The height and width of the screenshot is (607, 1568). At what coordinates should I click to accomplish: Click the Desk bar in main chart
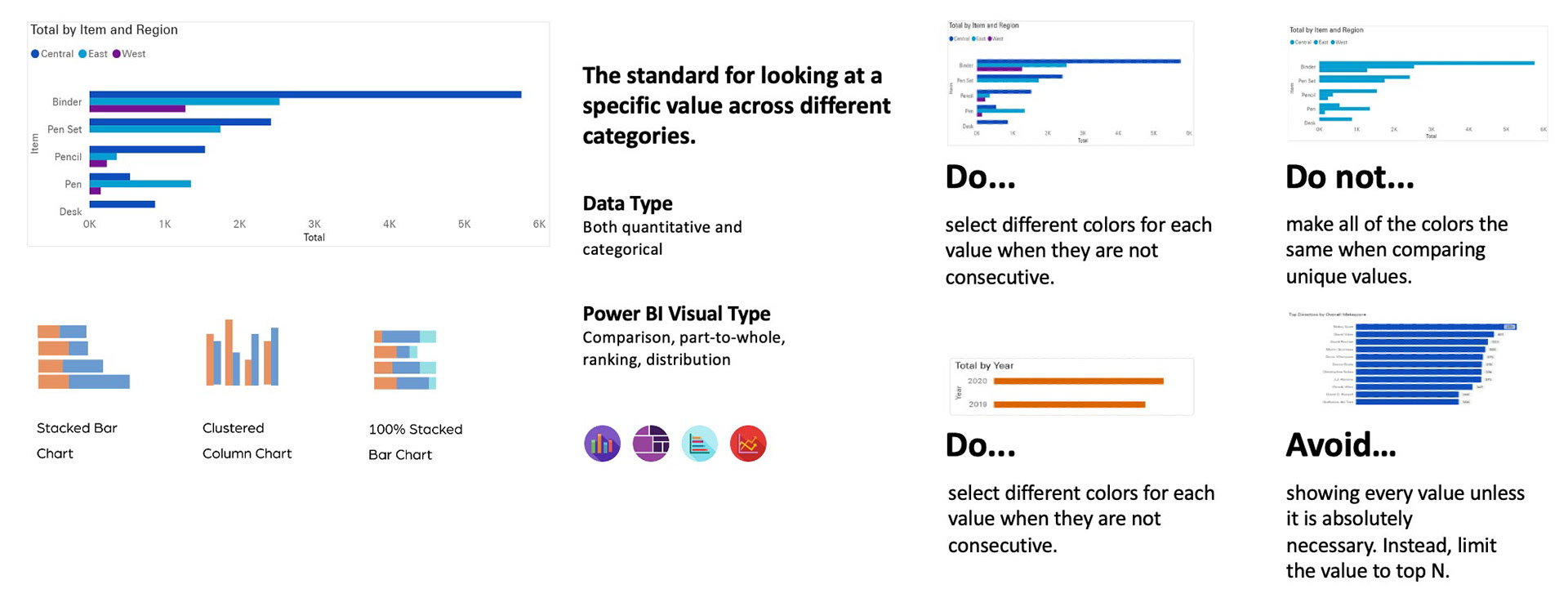[x=122, y=204]
